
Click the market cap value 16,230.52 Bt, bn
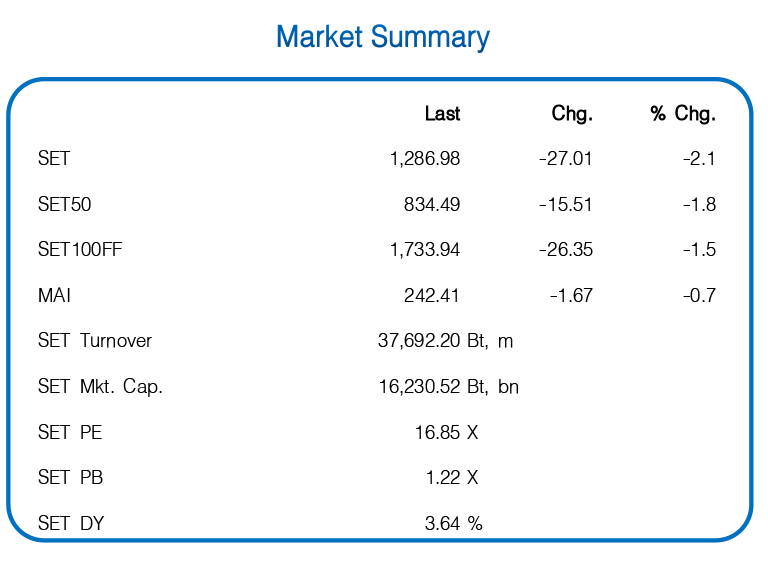pyautogui.click(x=448, y=387)
